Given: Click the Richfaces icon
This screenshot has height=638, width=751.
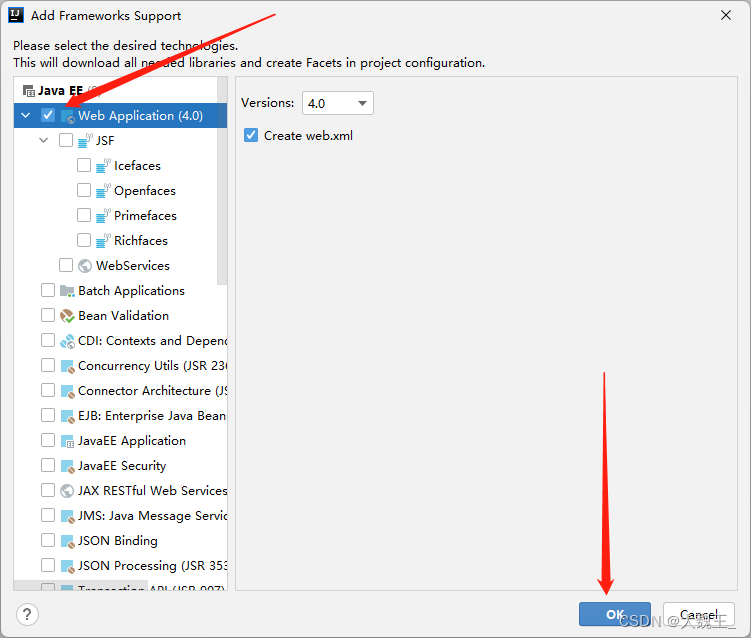Looking at the screenshot, I should tap(103, 240).
